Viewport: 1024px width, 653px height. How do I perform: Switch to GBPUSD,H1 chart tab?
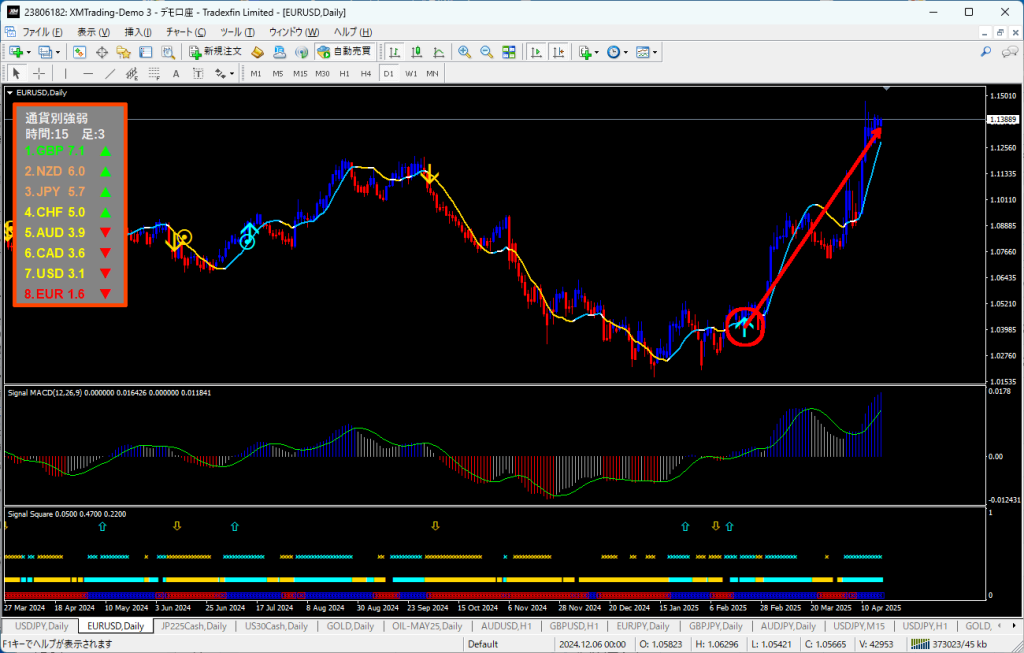(x=574, y=626)
